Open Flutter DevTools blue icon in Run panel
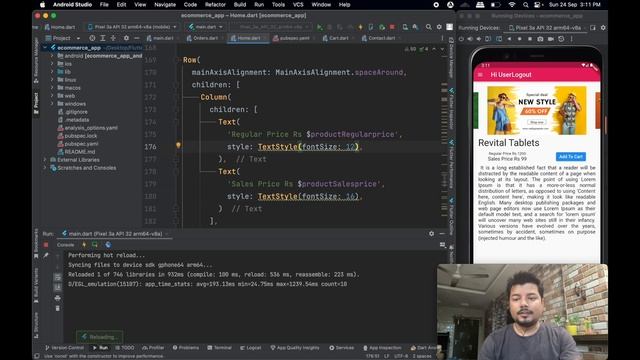 (108, 245)
